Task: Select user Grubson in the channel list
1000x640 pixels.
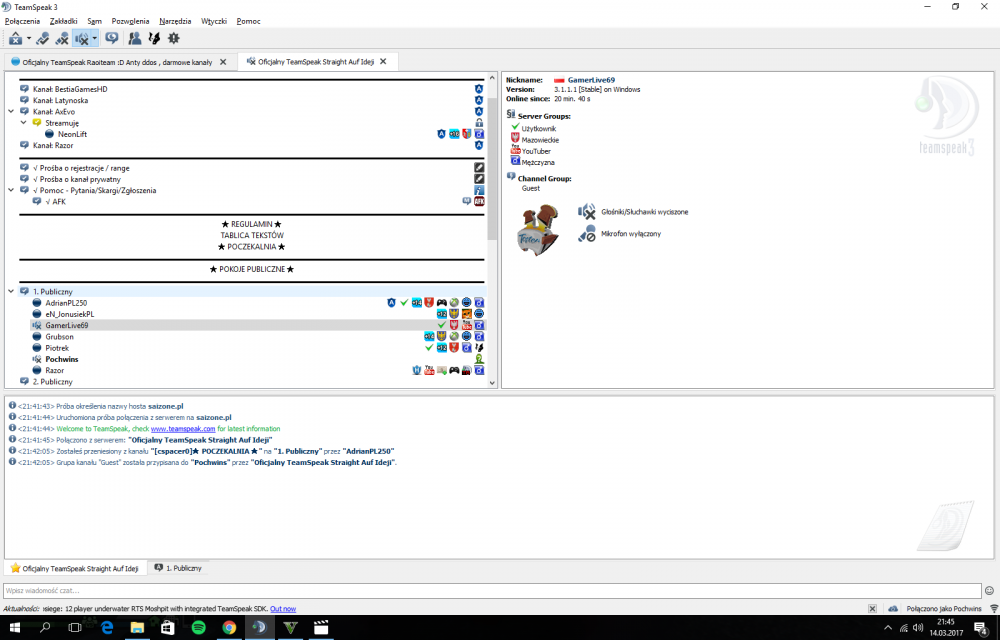Action: (59, 337)
